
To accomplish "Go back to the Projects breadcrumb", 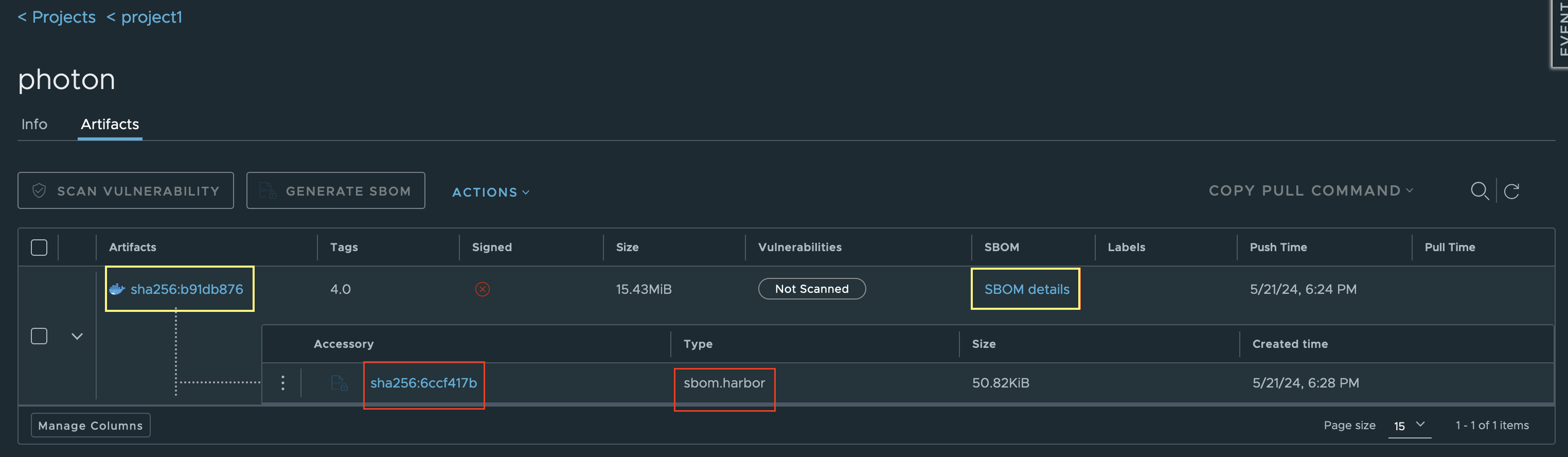I will [57, 17].
